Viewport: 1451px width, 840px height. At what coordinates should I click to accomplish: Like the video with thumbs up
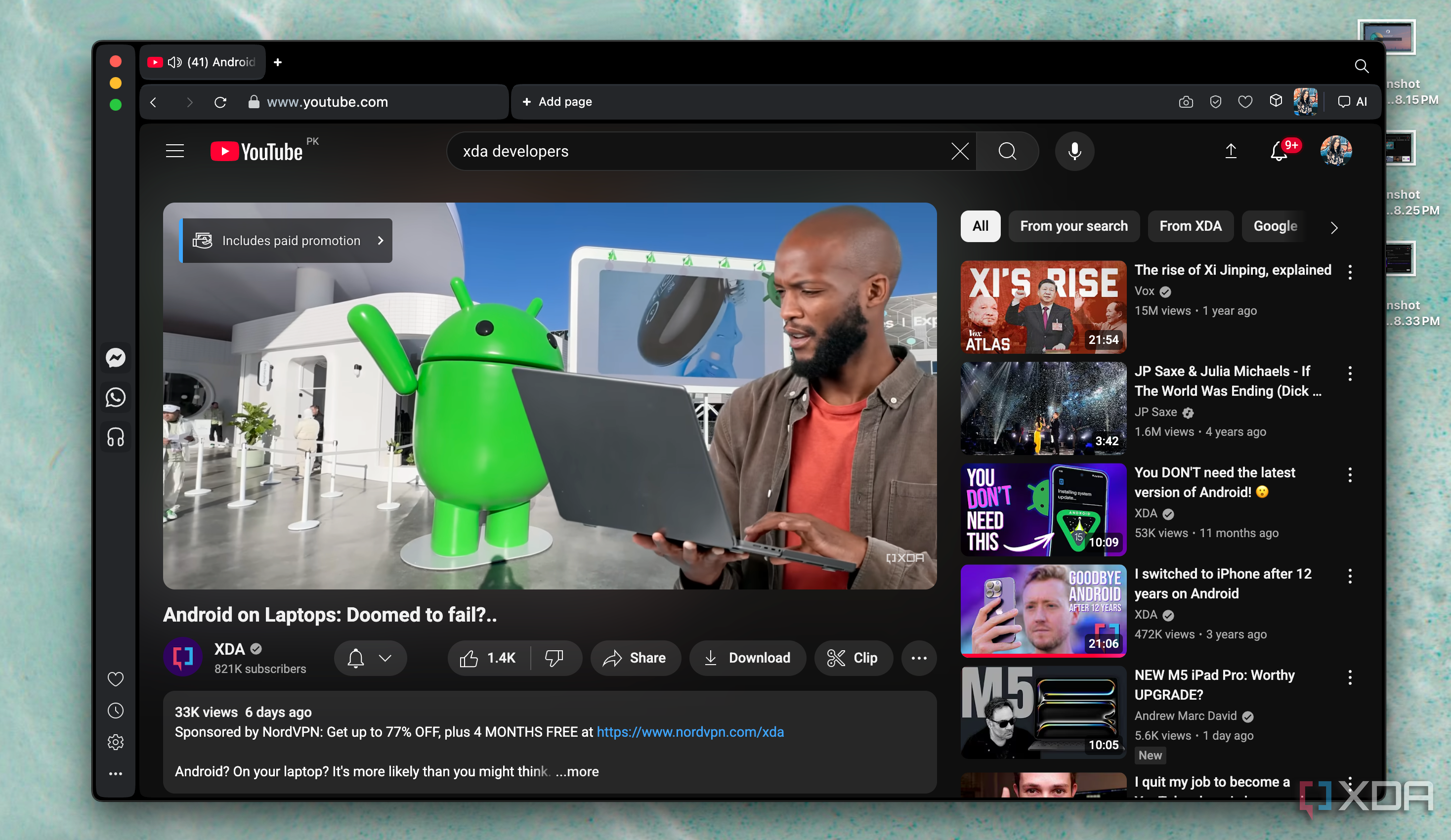tap(489, 658)
